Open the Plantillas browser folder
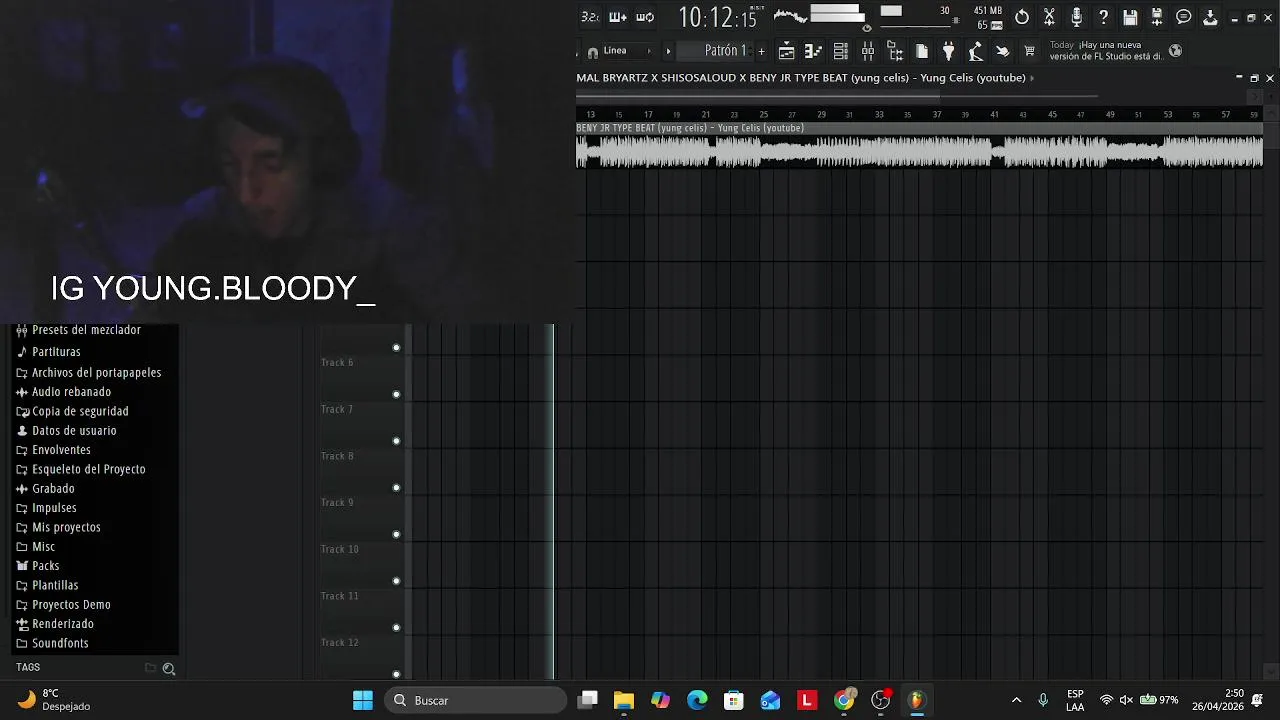This screenshot has width=1280, height=720. [47, 585]
